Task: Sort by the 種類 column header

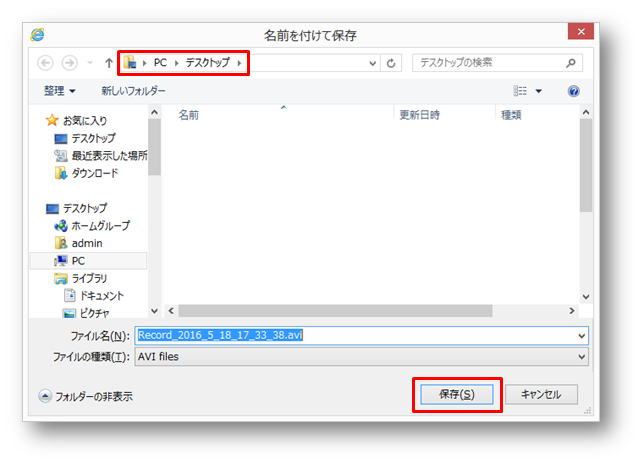Action: (511, 115)
